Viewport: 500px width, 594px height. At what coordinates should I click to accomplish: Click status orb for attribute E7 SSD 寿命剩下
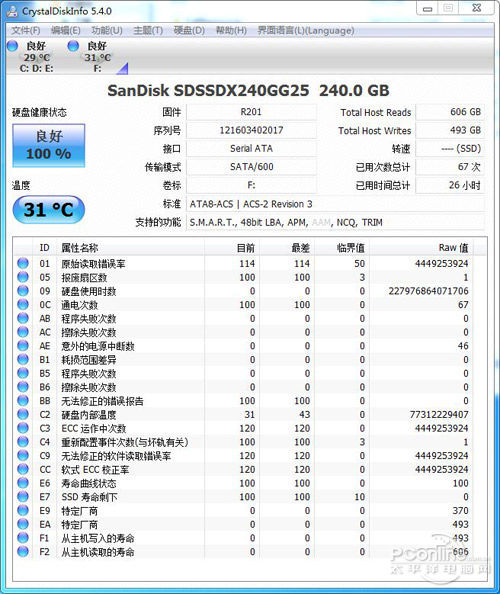[x=23, y=497]
